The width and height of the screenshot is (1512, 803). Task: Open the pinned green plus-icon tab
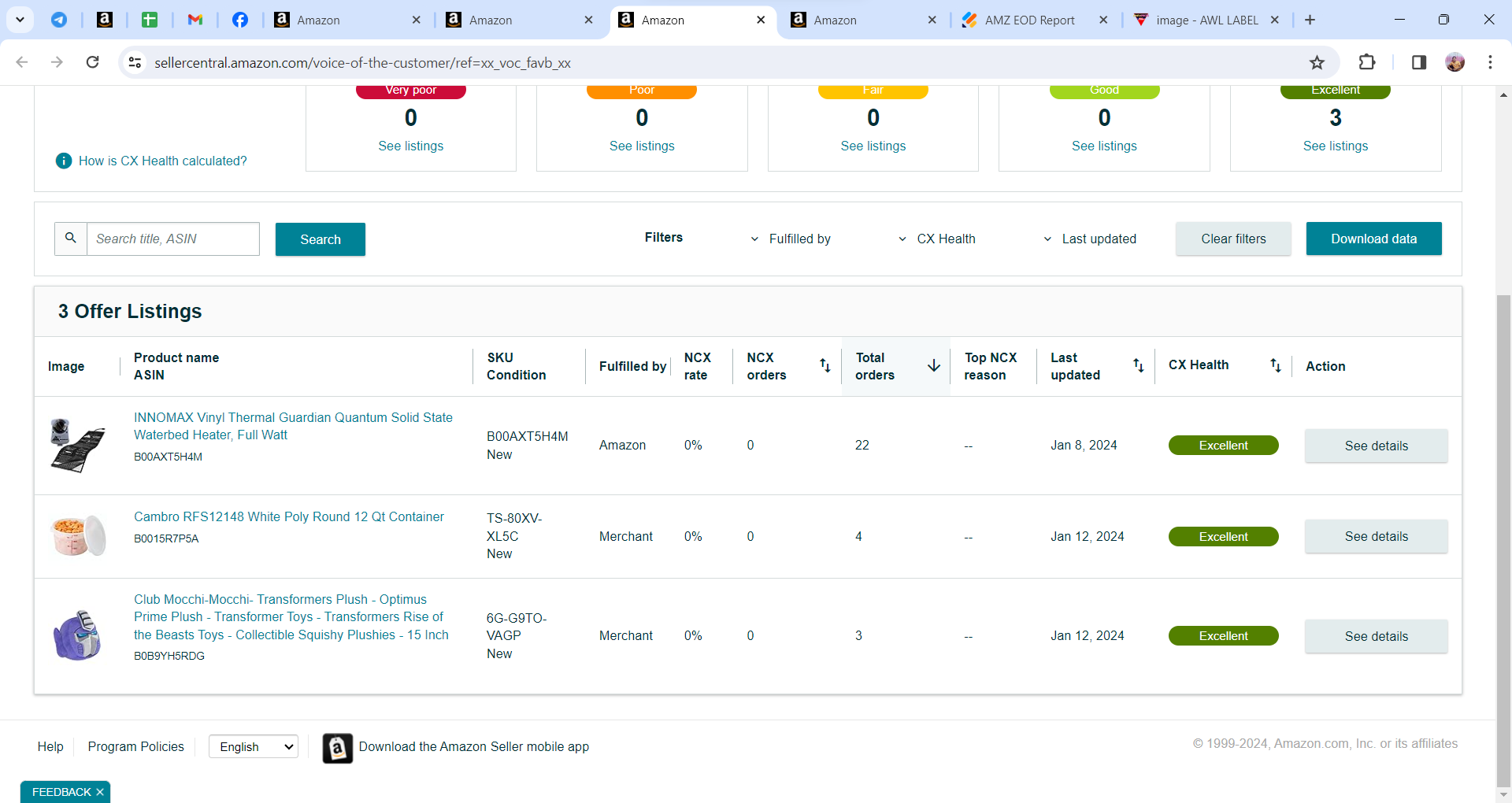coord(150,20)
